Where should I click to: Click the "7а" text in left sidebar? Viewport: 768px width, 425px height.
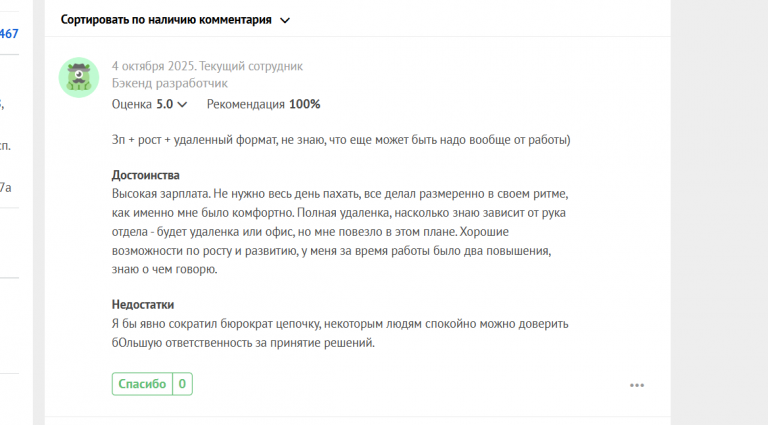click(6, 187)
